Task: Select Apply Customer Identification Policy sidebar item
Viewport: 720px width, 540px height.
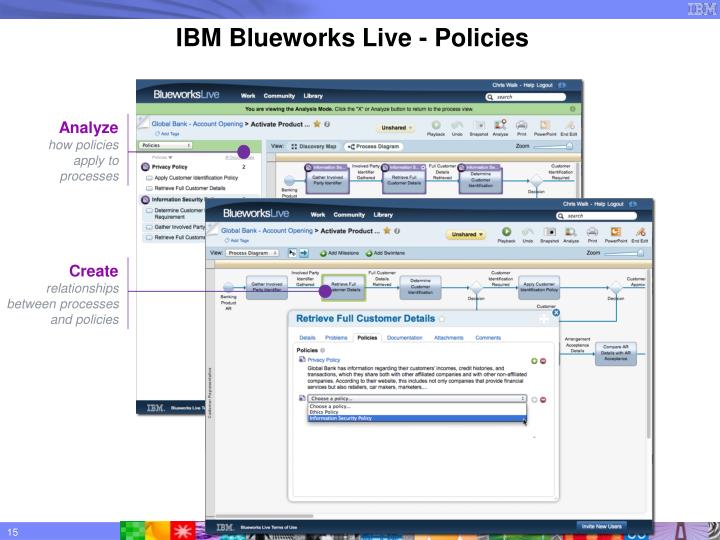Action: point(196,178)
